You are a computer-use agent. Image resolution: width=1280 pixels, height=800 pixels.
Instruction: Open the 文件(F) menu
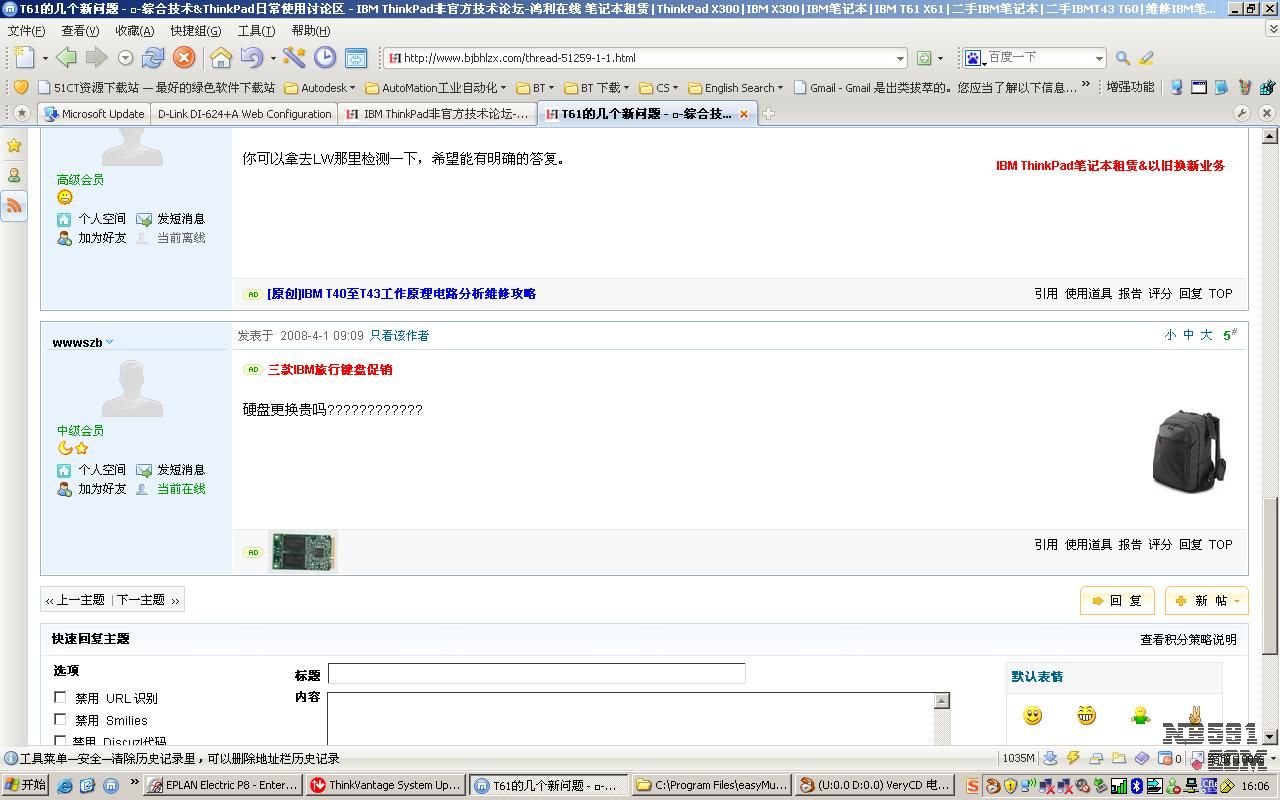coord(26,31)
